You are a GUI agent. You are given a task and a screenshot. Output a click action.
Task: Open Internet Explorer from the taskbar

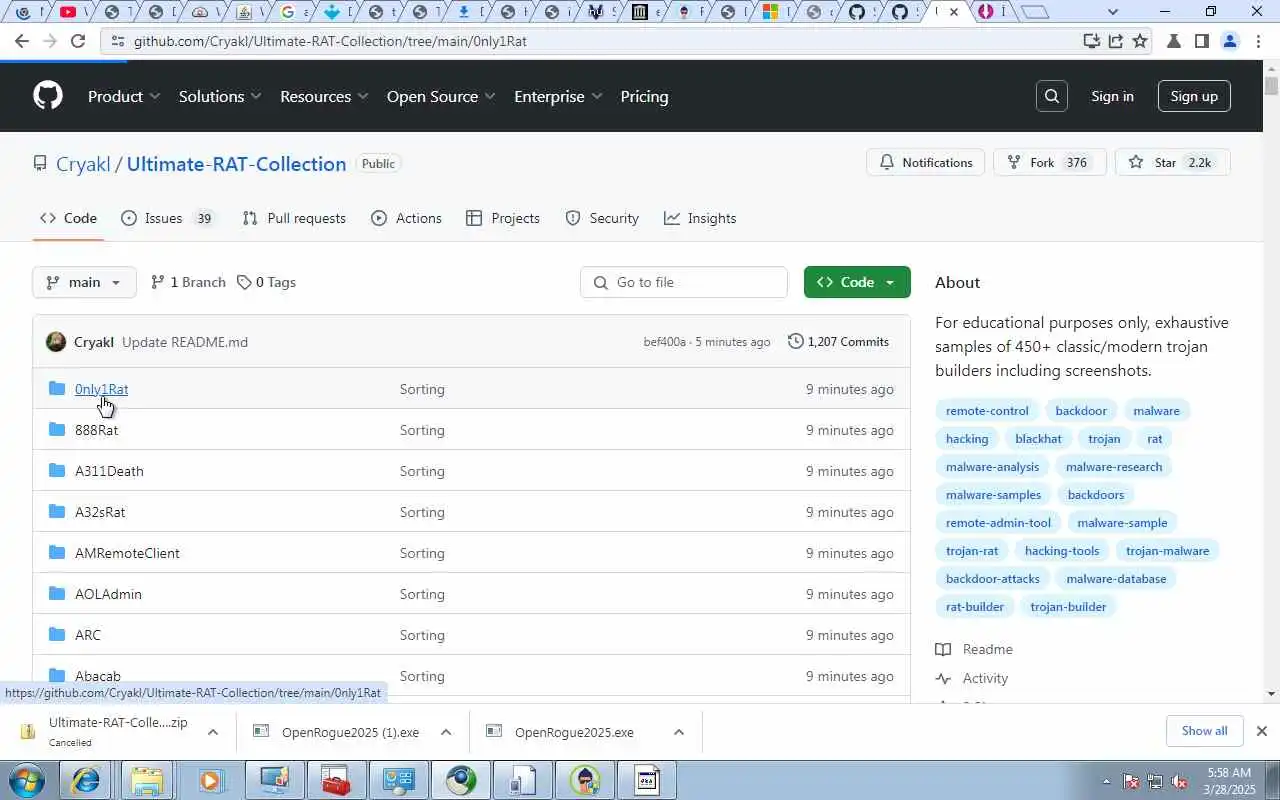pos(86,780)
